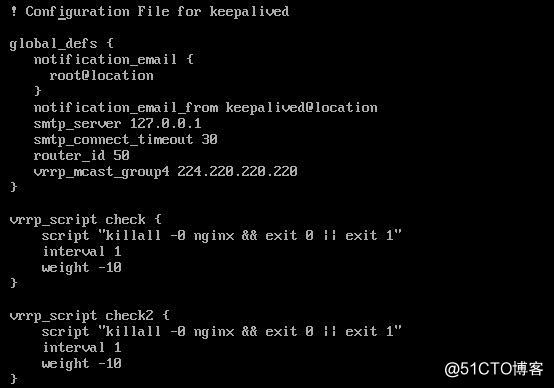The width and height of the screenshot is (554, 388).
Task: Click the killall script line under check2
Action: click(222, 331)
